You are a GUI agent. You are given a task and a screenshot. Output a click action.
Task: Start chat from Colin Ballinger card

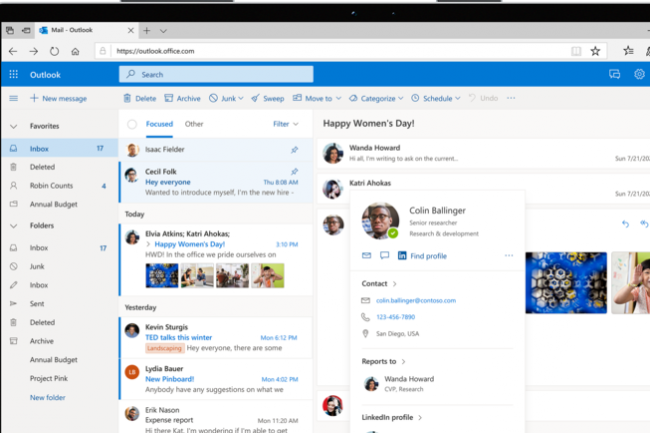click(x=385, y=255)
